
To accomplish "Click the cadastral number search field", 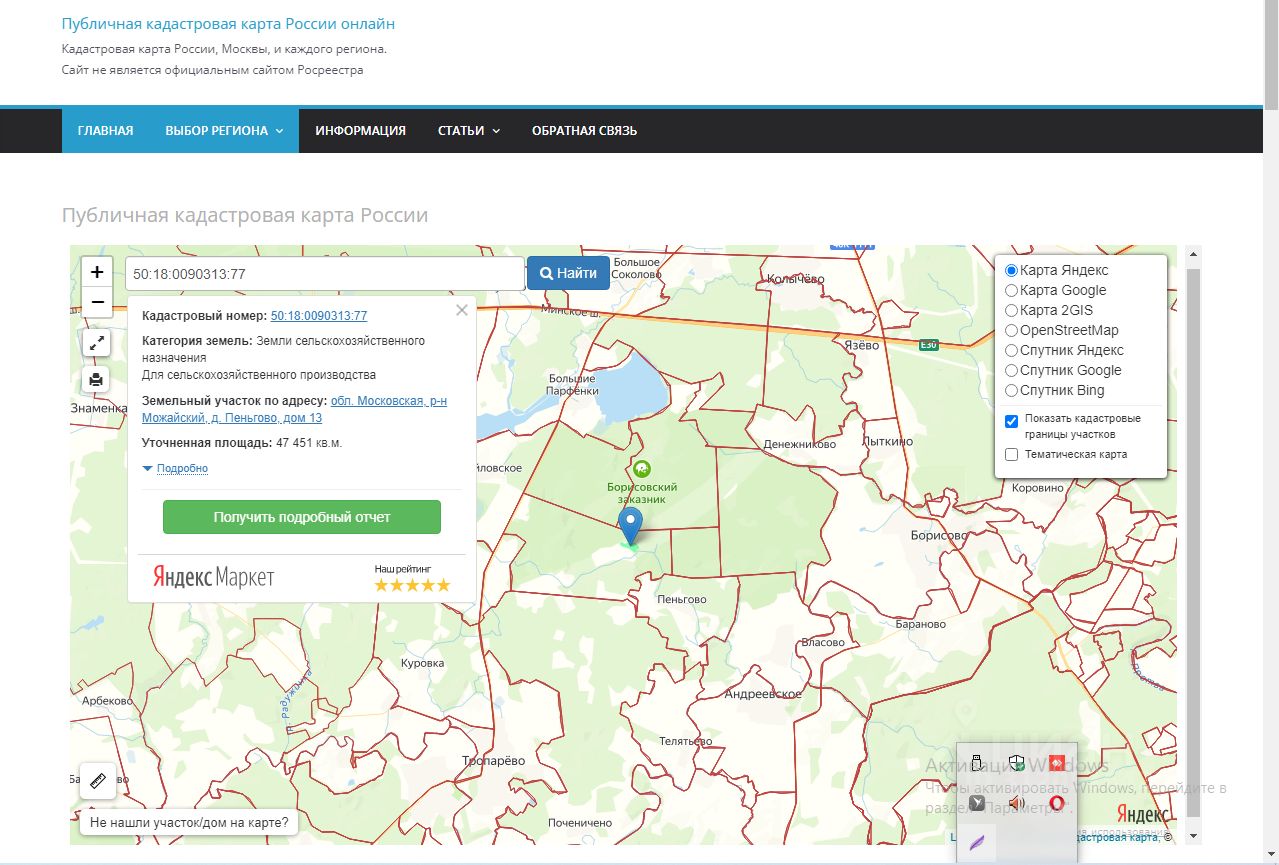I will point(324,273).
